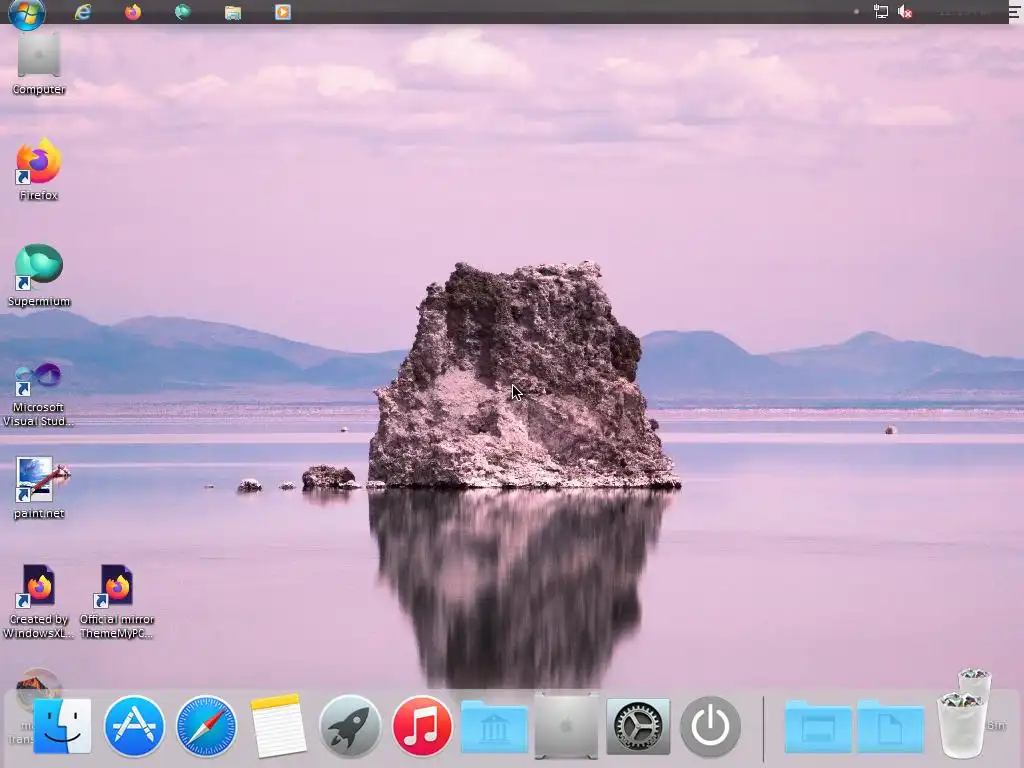Open the dock folder with window symbol
The width and height of the screenshot is (1024, 768).
point(818,727)
